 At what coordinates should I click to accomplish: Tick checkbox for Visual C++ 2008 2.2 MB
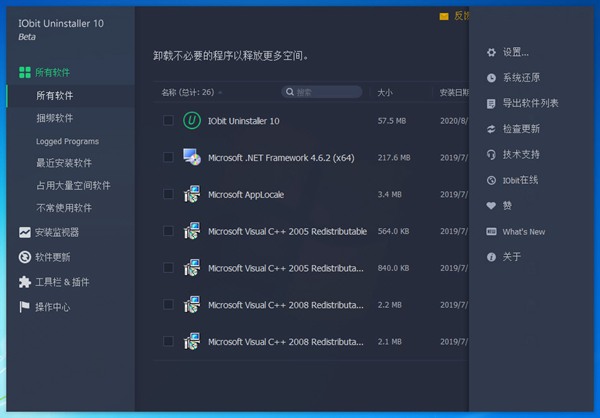coord(168,304)
